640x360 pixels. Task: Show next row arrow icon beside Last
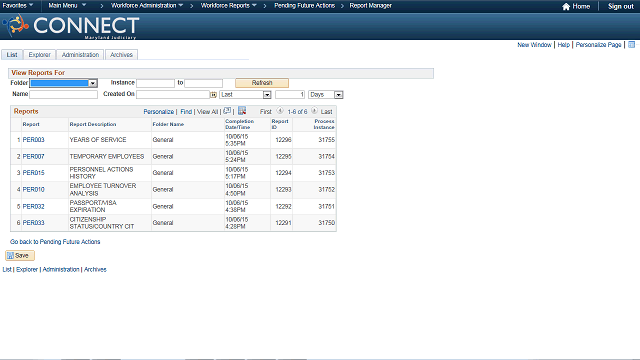[x=314, y=111]
